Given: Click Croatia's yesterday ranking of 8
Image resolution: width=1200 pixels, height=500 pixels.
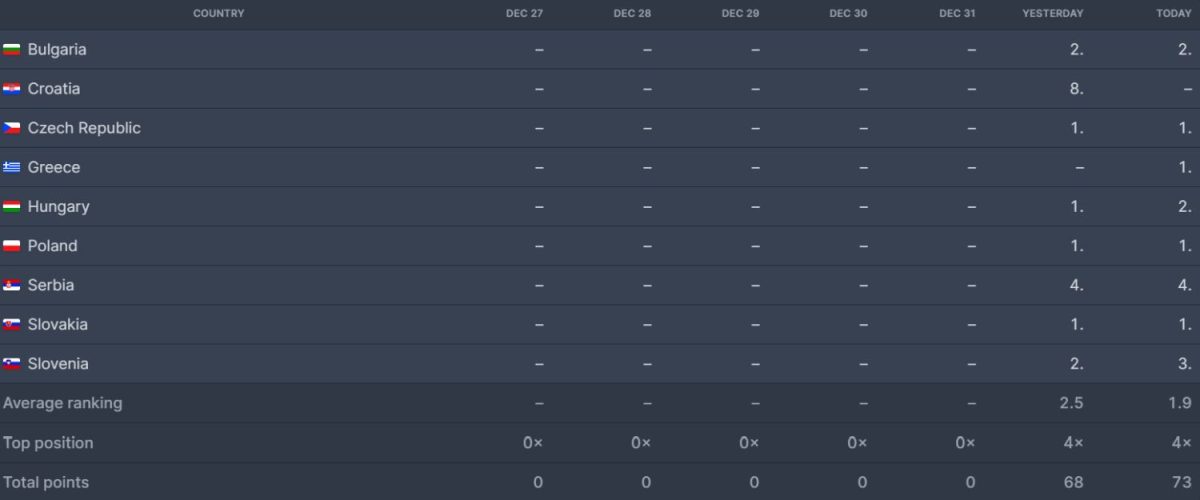Looking at the screenshot, I should (x=1076, y=89).
